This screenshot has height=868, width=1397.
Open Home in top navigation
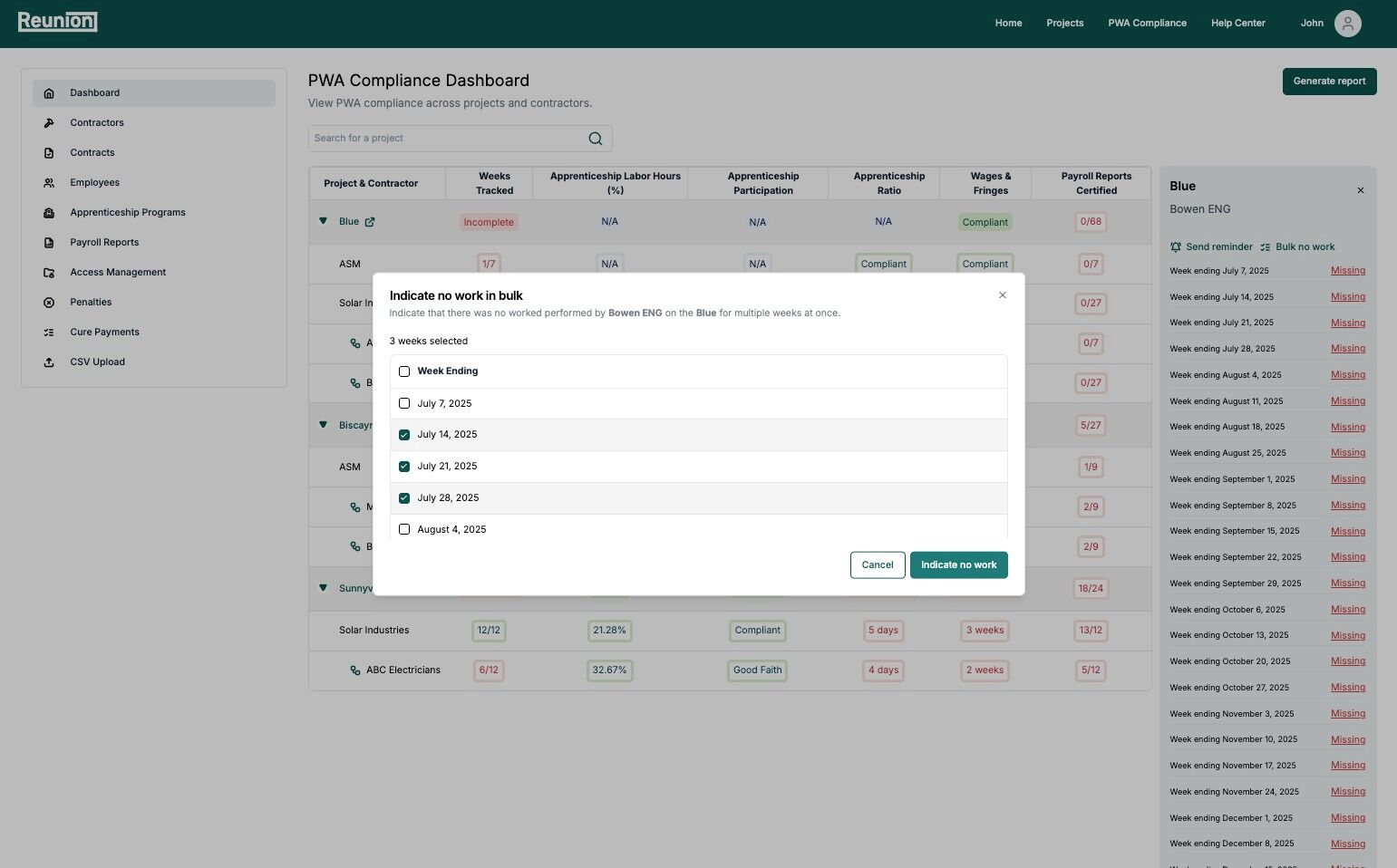click(x=1008, y=24)
